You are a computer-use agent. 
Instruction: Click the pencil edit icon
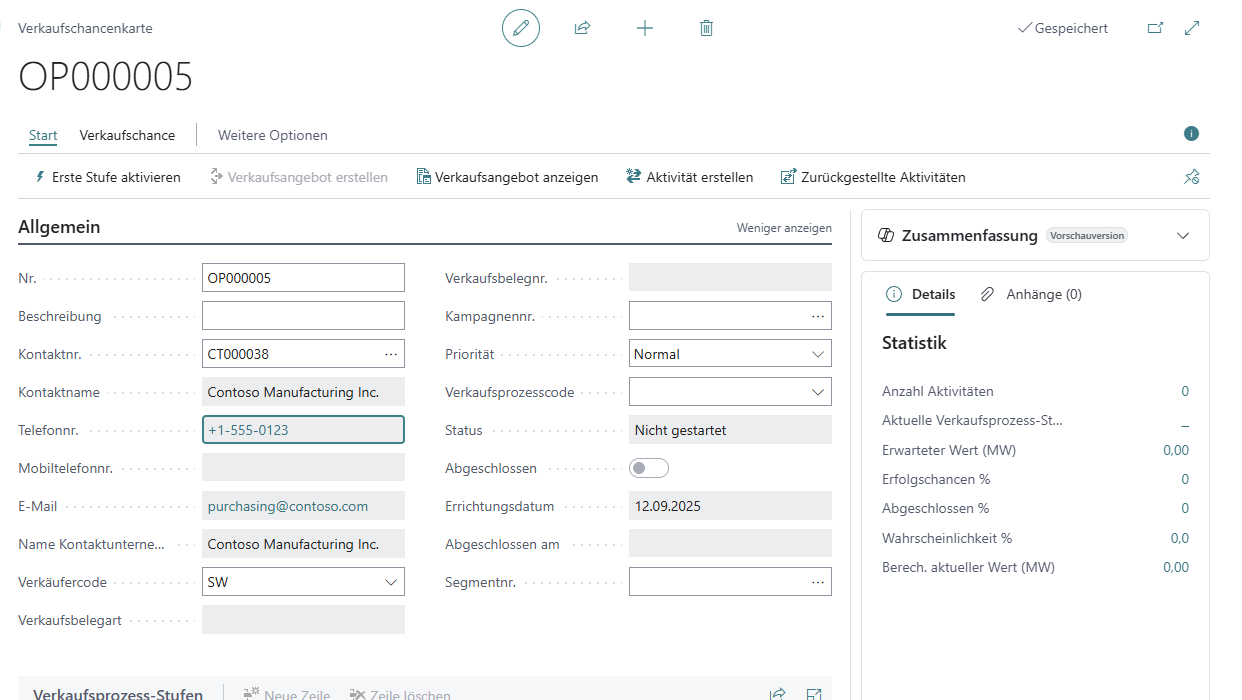click(x=520, y=28)
